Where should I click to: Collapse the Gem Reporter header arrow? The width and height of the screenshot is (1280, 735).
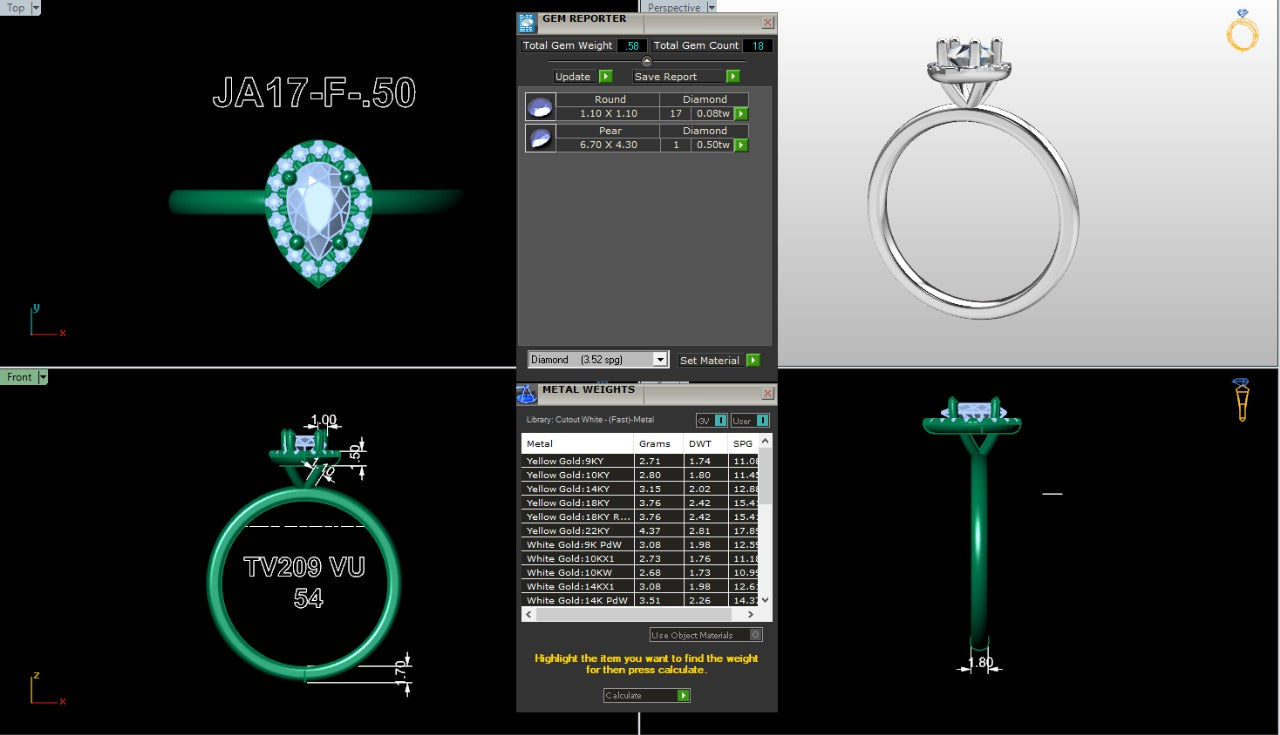[x=646, y=62]
